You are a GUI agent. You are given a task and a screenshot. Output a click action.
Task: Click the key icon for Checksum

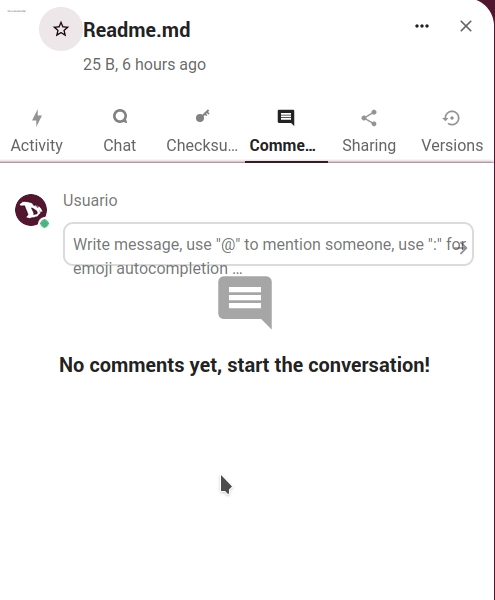[x=202, y=116]
